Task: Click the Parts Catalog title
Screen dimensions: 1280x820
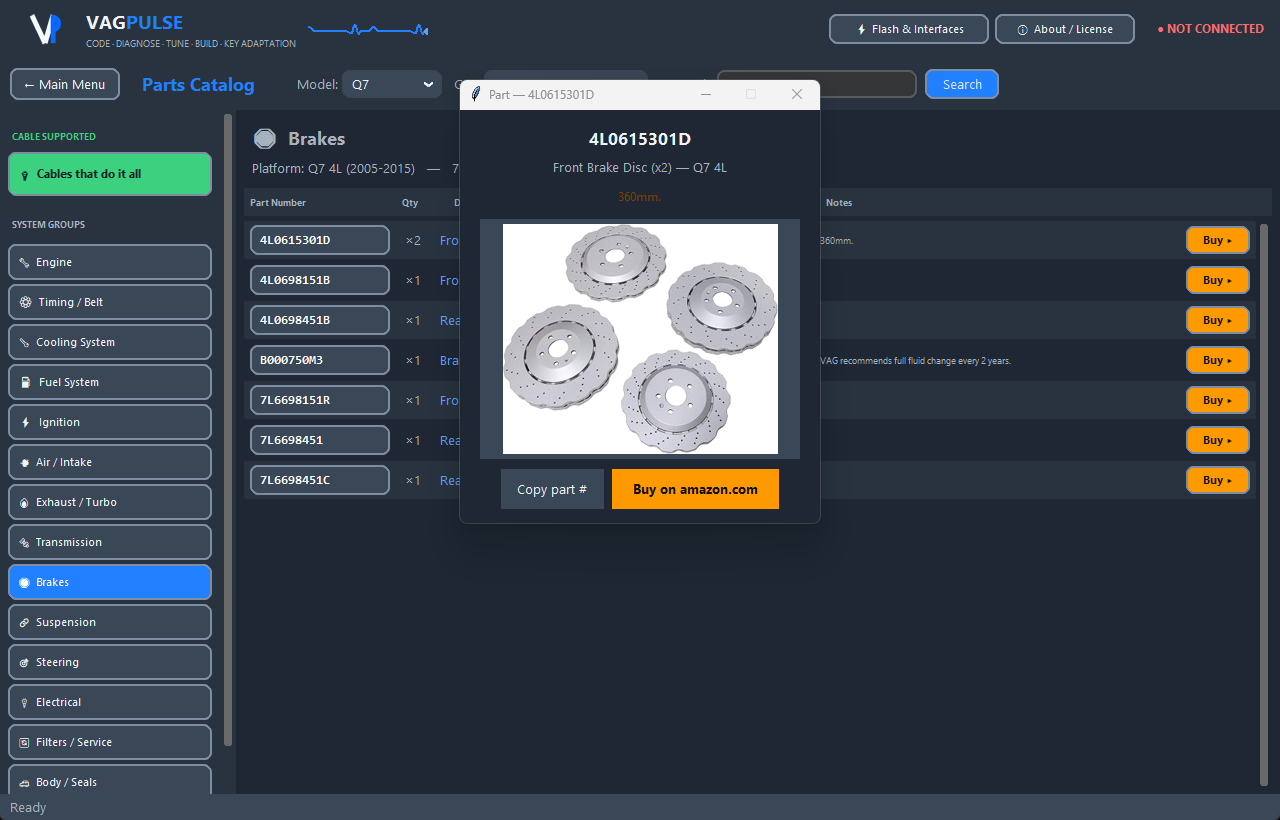Action: (x=198, y=84)
